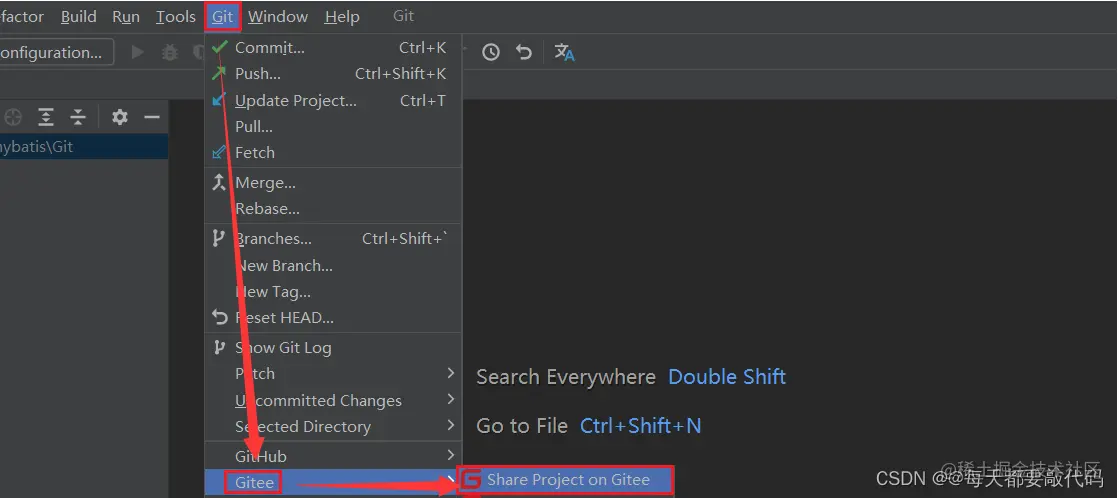Open Branches... from the Git menu
Viewport: 1119px width, 498px height.
[x=333, y=239]
